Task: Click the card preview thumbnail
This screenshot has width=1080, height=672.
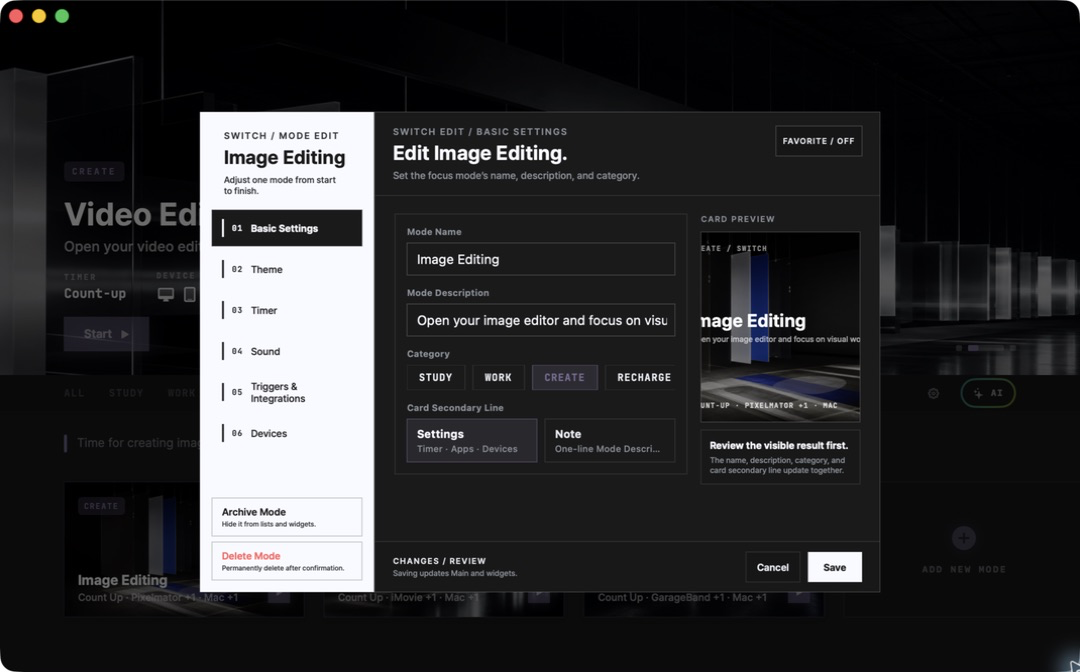Action: pyautogui.click(x=780, y=327)
